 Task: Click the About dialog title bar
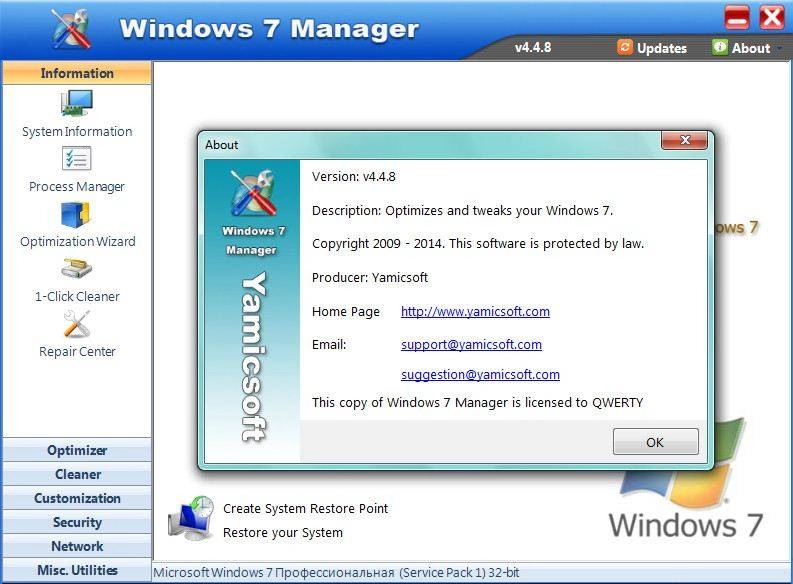[430, 145]
